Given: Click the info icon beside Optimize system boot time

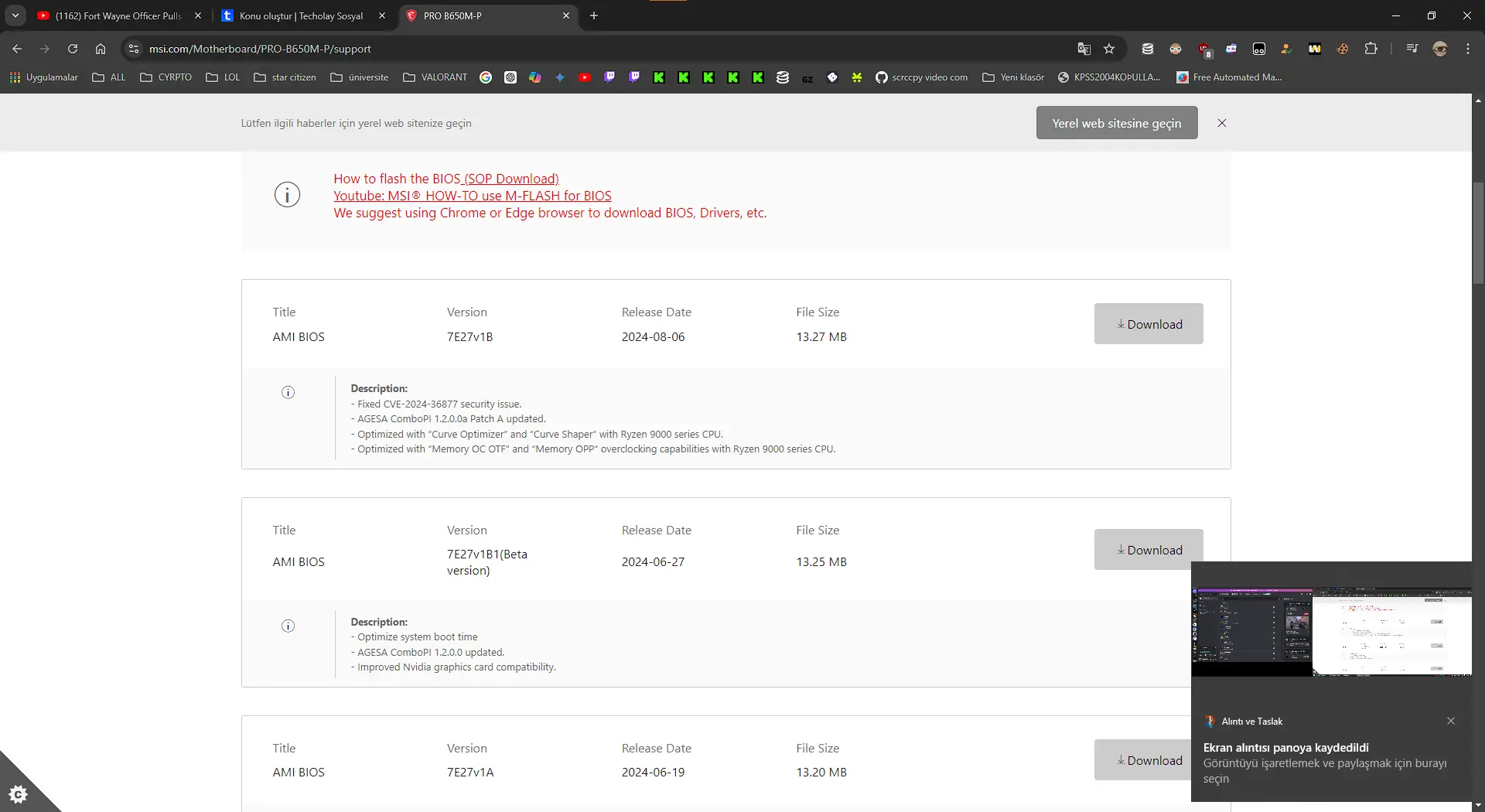Looking at the screenshot, I should click(x=288, y=626).
